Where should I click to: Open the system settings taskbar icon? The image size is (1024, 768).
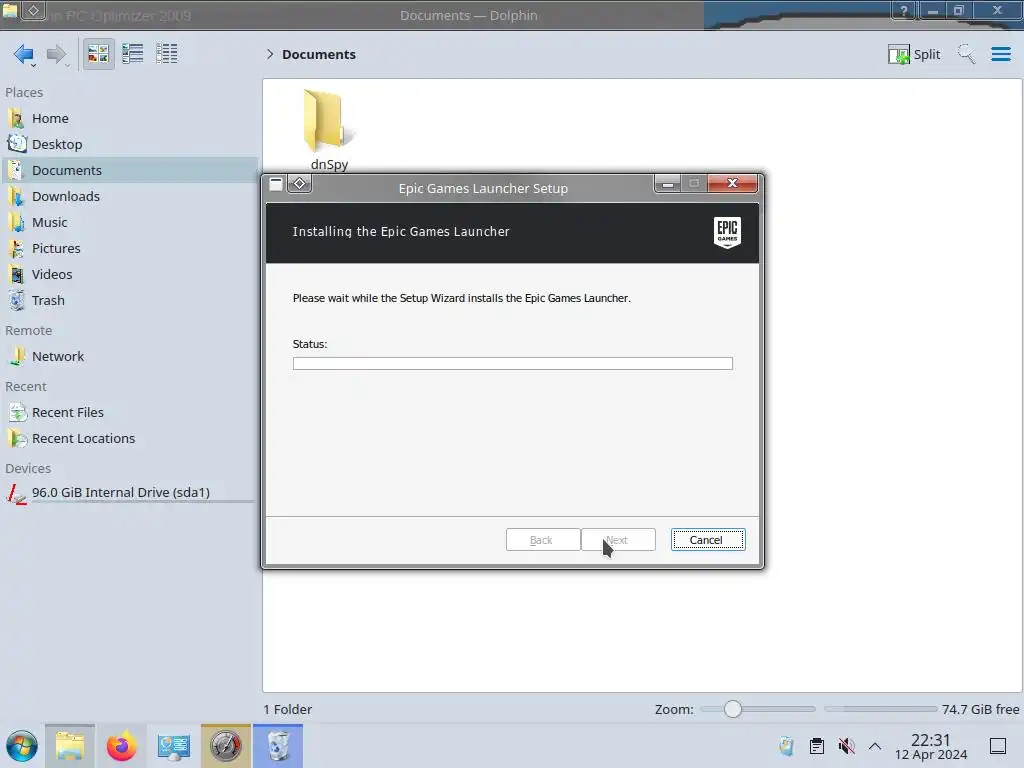[173, 746]
